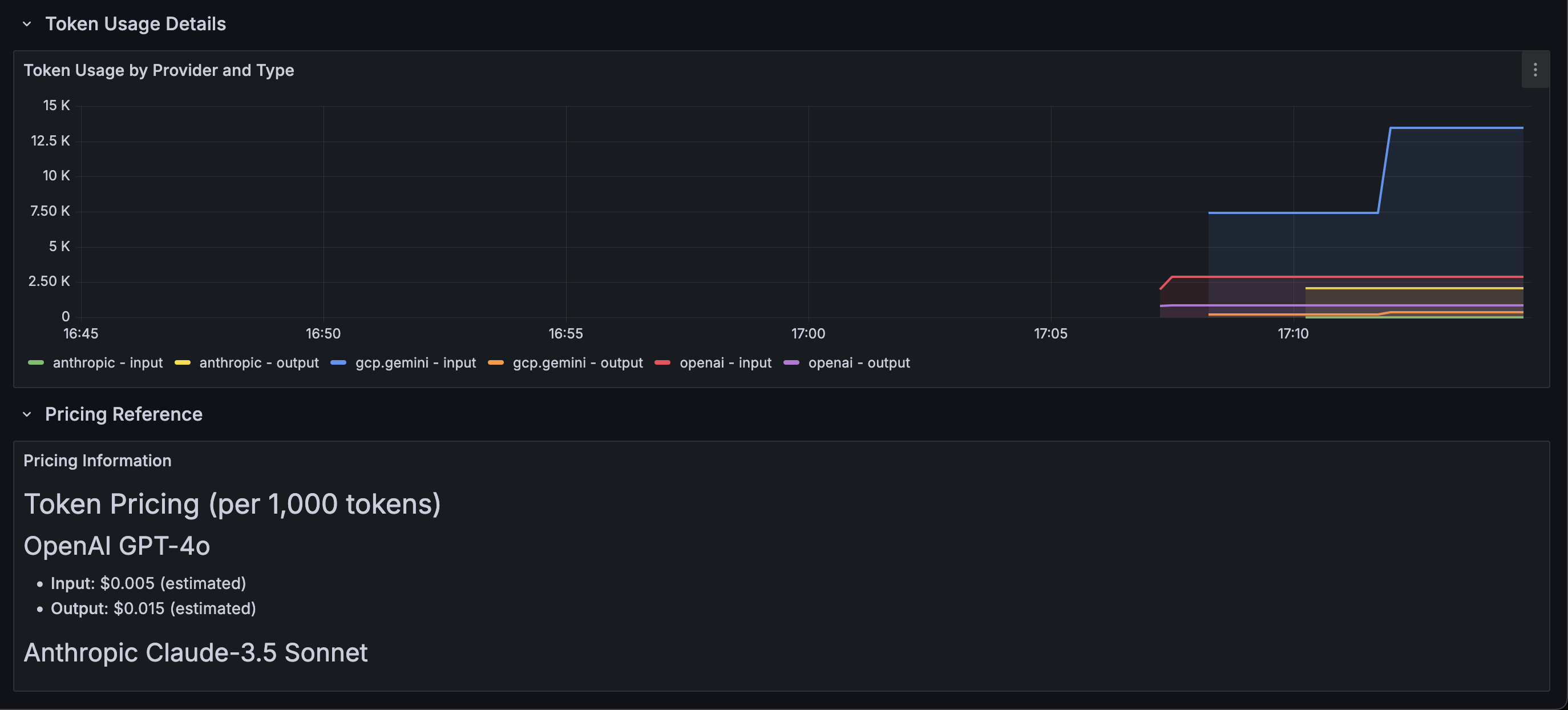The height and width of the screenshot is (710, 1568).
Task: Click orange gcp.gemini output color swatch
Action: coord(496,363)
